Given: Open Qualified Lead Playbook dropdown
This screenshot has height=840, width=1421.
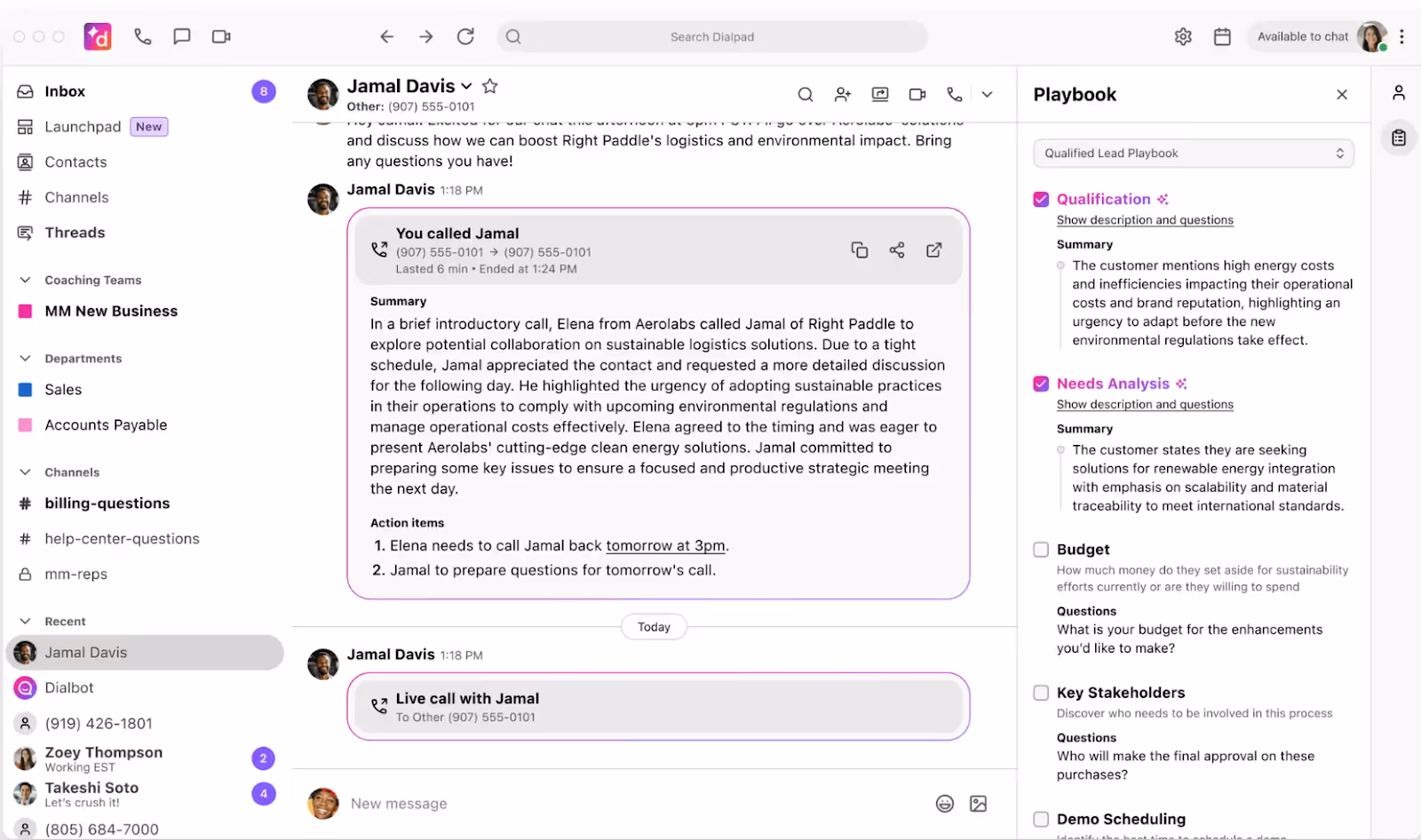Looking at the screenshot, I should pos(1194,153).
